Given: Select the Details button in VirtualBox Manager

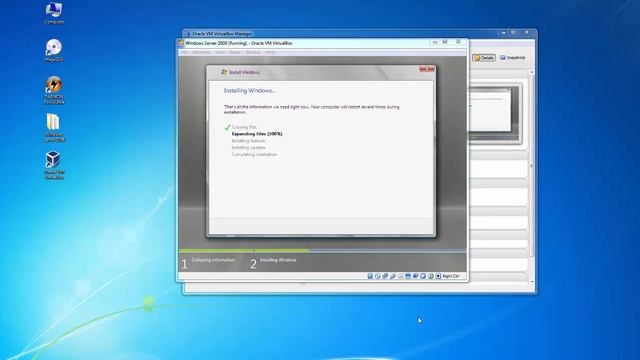Looking at the screenshot, I should point(484,58).
